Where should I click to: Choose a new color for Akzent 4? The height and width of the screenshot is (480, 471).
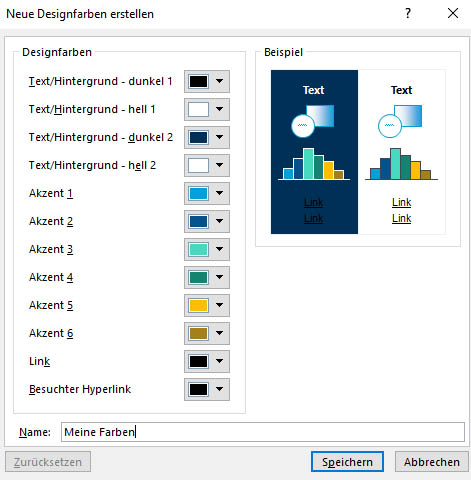207,277
